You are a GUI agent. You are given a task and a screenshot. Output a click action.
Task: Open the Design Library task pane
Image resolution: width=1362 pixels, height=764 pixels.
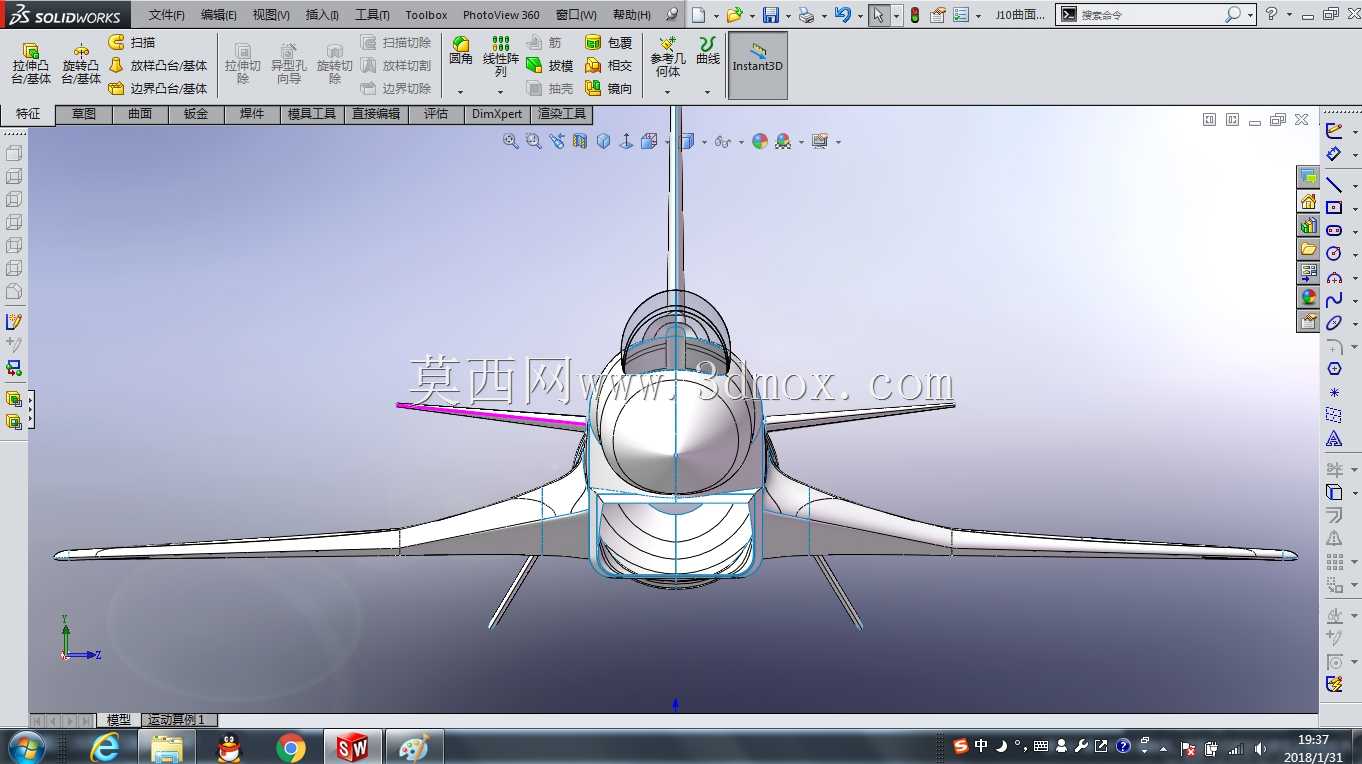[1309, 226]
